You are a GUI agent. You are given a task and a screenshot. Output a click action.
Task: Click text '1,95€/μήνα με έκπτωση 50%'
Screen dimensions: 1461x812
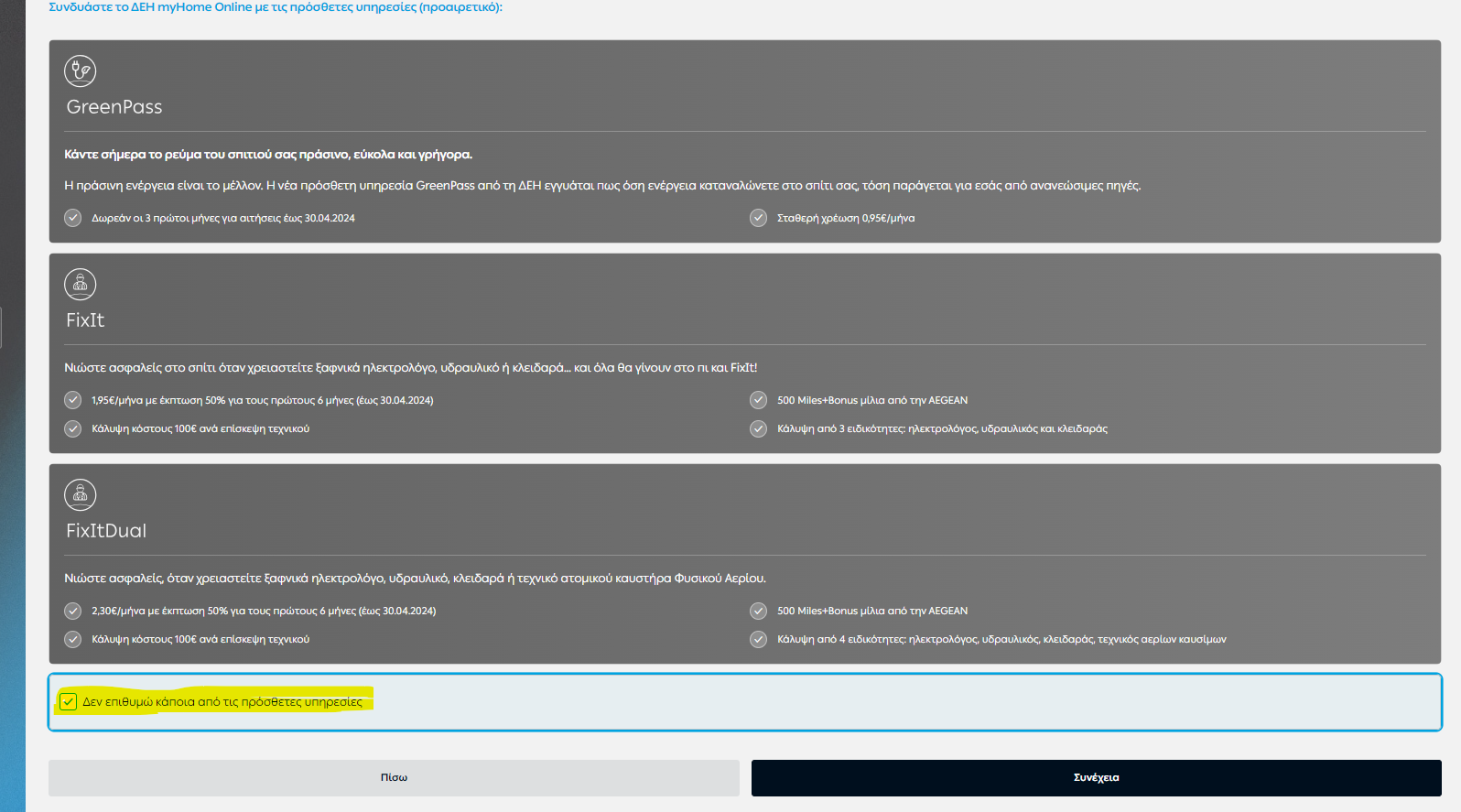(x=263, y=400)
